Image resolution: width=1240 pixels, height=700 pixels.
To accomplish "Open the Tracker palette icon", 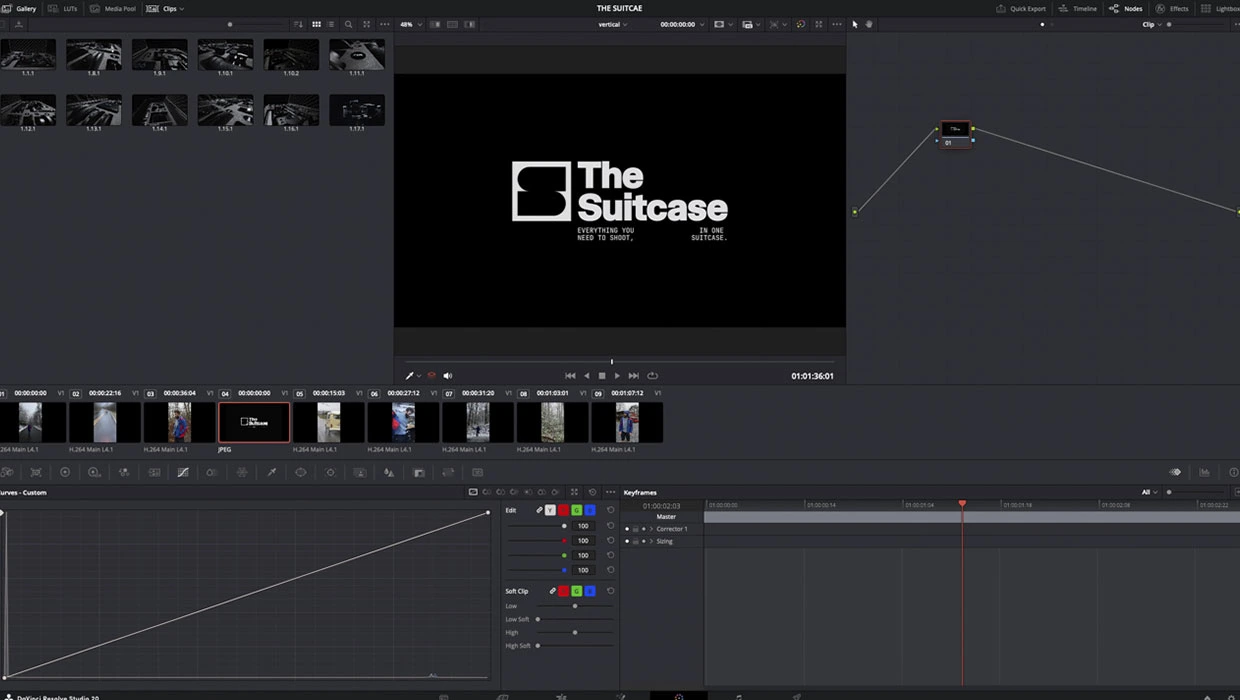I will (330, 472).
